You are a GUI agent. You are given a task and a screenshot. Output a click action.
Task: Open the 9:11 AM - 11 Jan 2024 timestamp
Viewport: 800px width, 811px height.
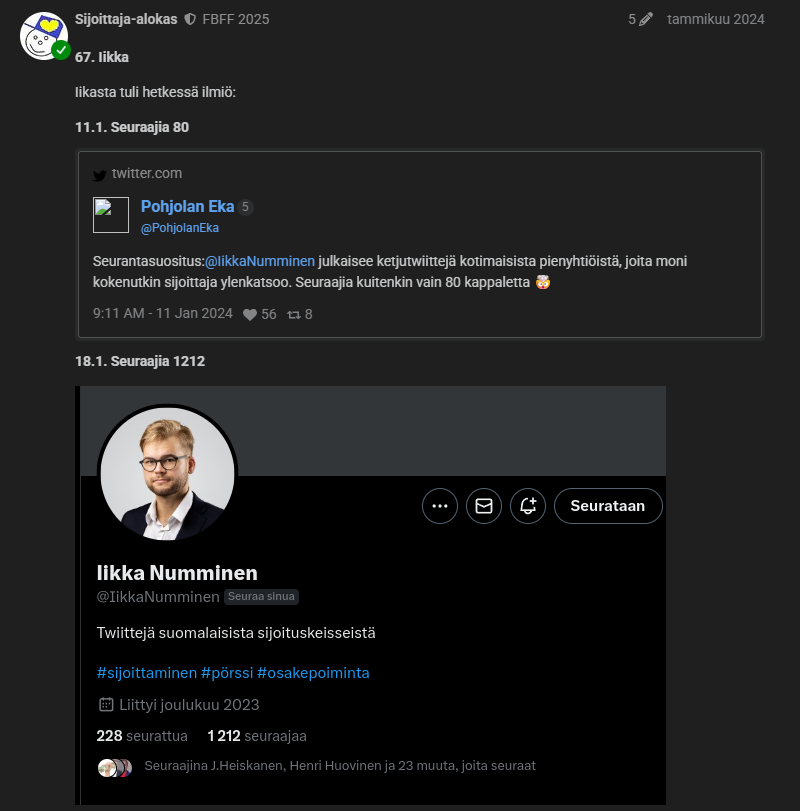coord(162,314)
